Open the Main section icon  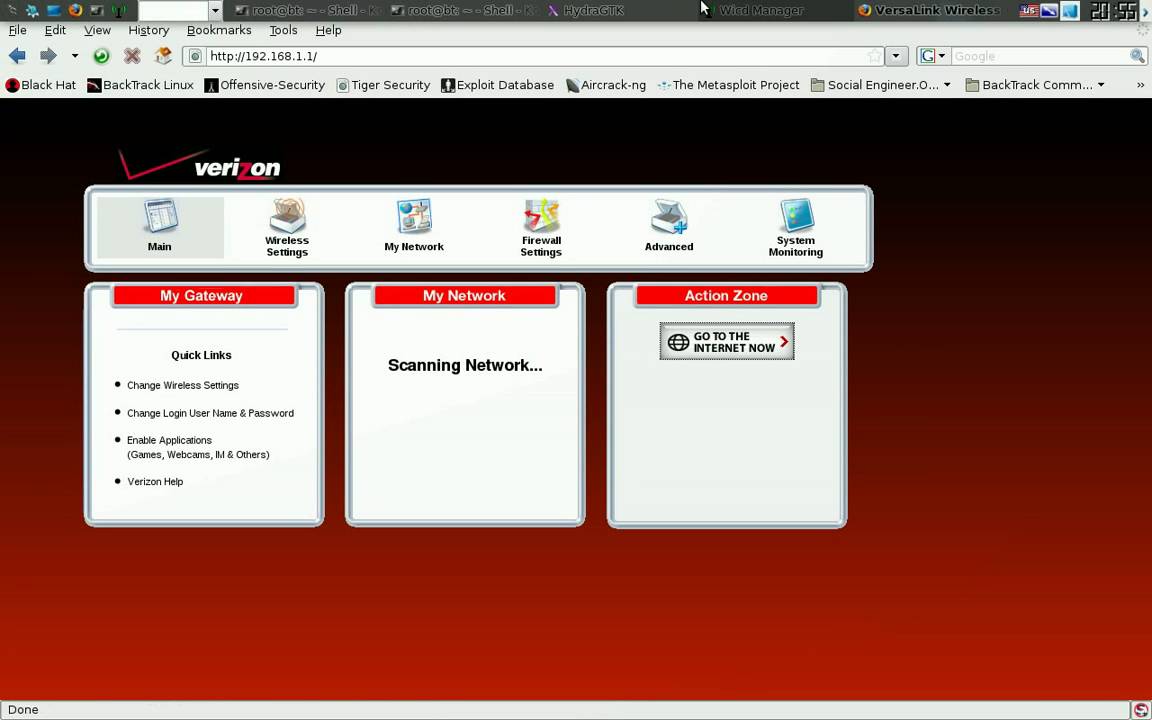pos(160,218)
